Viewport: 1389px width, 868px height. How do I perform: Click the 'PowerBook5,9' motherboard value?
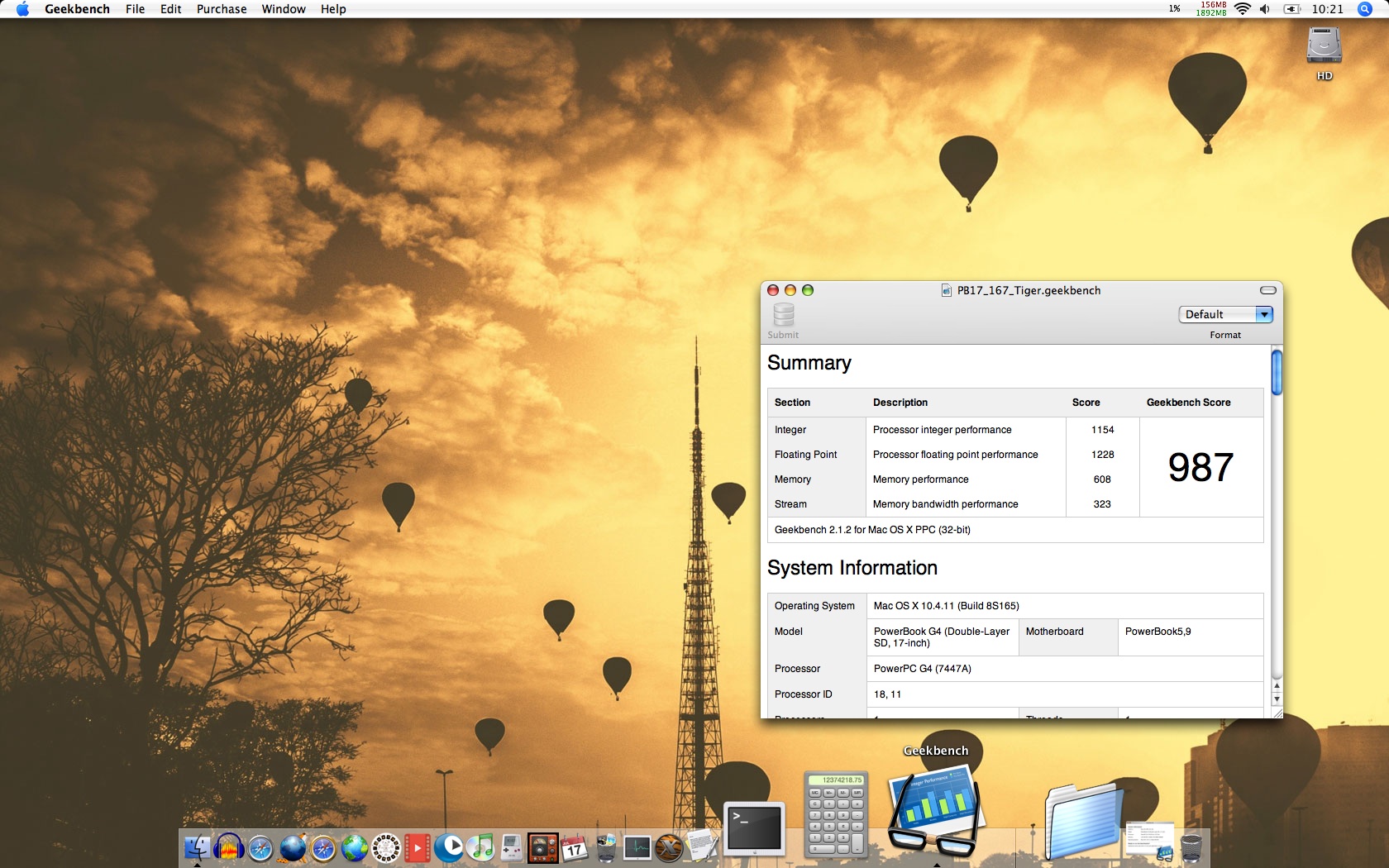(x=1157, y=632)
